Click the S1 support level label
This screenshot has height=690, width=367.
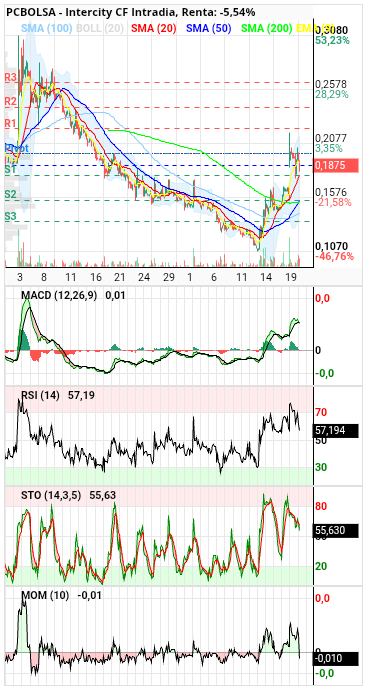point(11,169)
